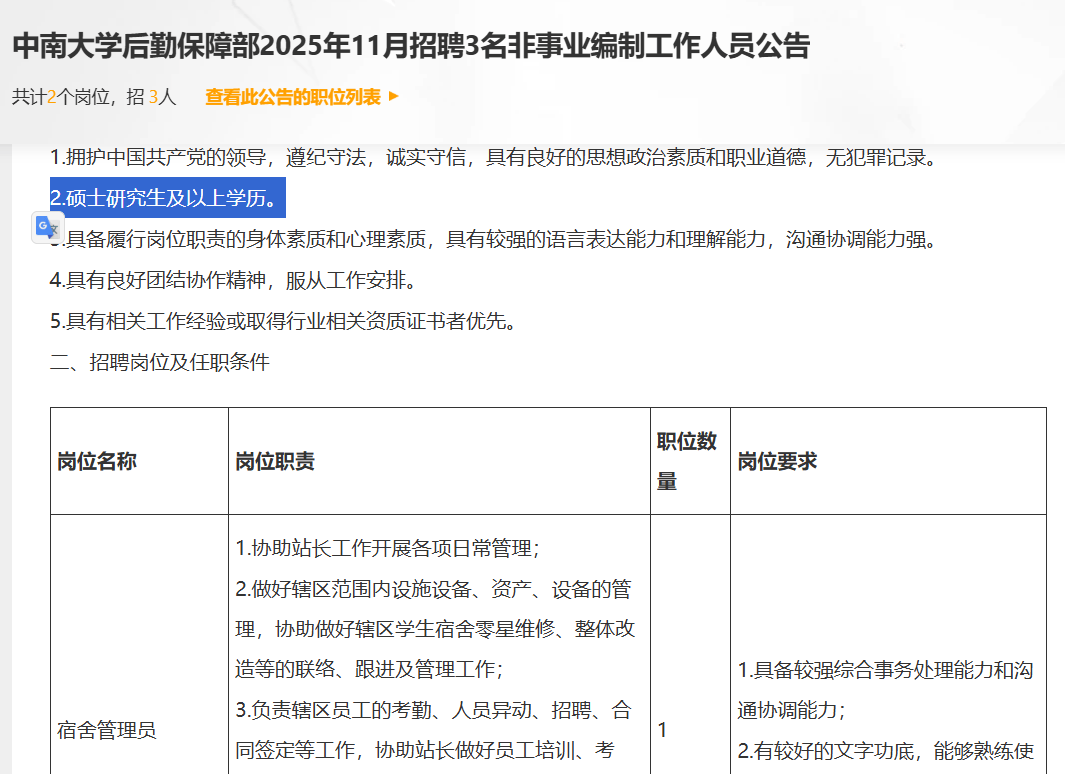This screenshot has height=774, width=1065.
Task: Click the 宿舍管理员 table cell
Action: pyautogui.click(x=107, y=730)
